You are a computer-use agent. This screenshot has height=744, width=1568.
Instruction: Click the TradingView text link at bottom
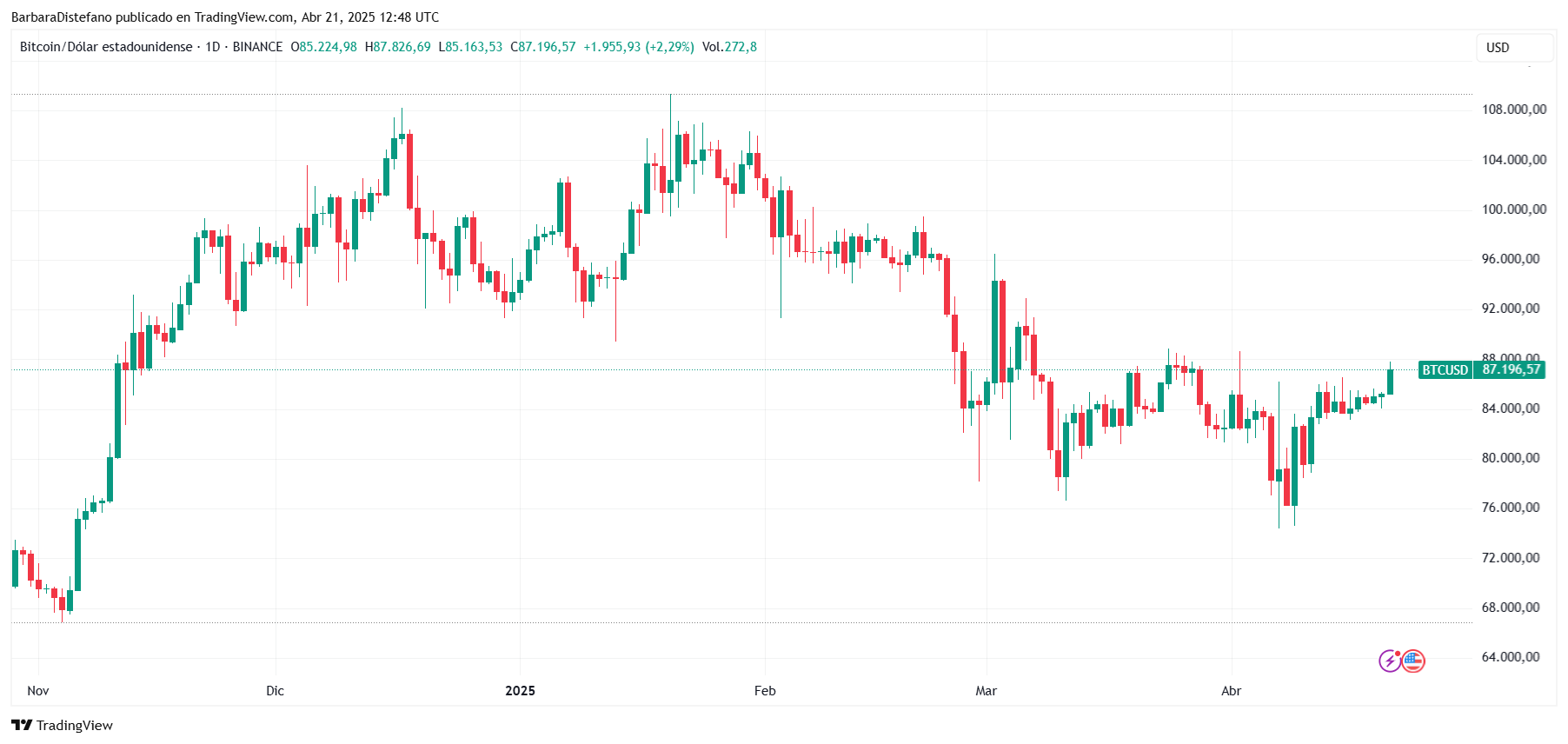[x=75, y=726]
